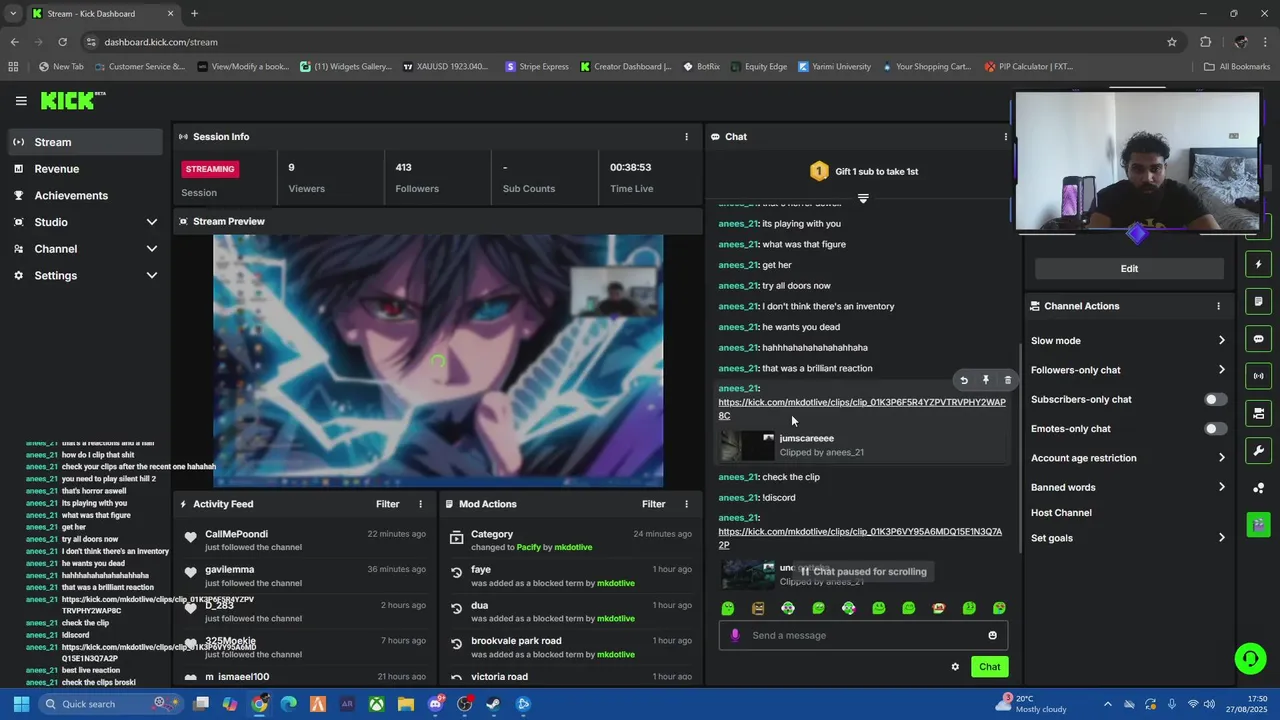Open Activity Feed three-dot menu

(x=420, y=504)
